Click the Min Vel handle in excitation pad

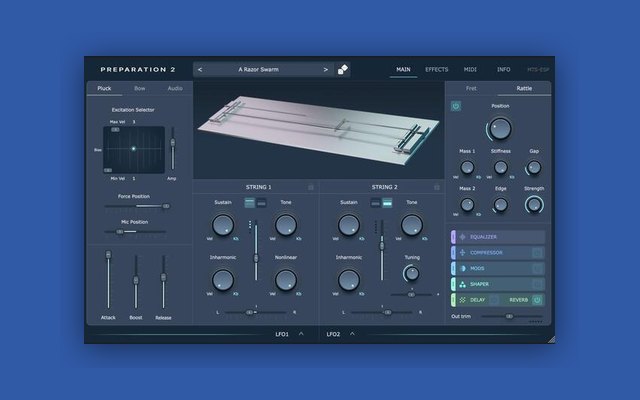(x=108, y=170)
